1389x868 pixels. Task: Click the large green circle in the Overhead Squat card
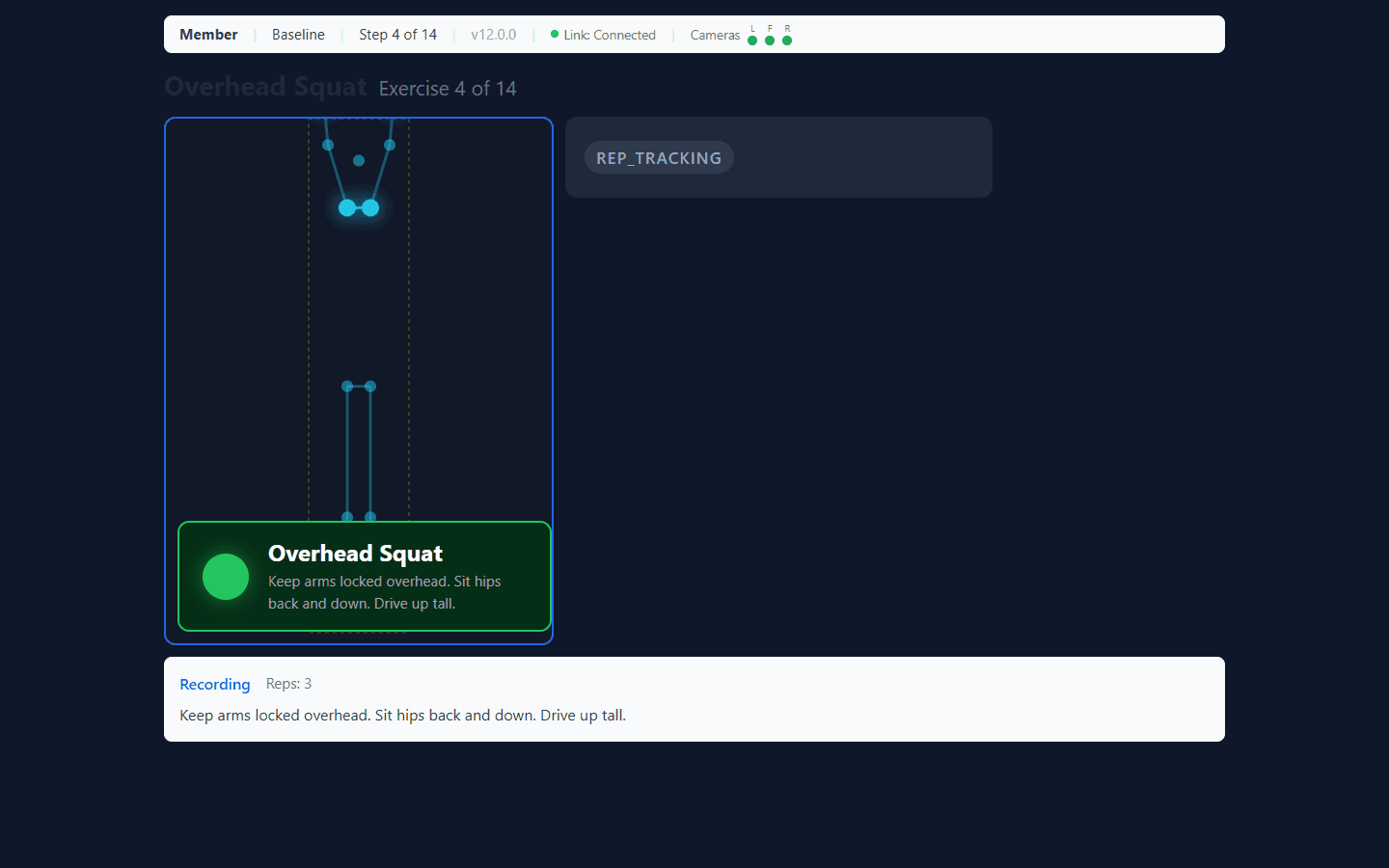point(226,577)
